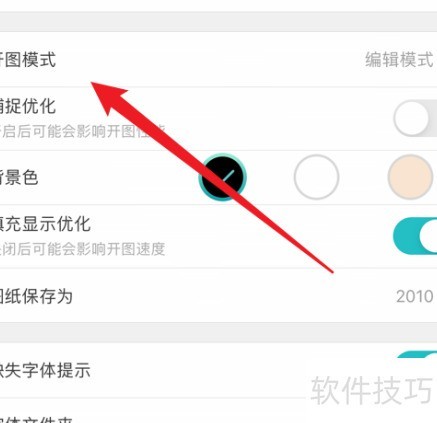Tap the 缺失字体提示 label text
This screenshot has width=437, height=423.
click(x=45, y=370)
